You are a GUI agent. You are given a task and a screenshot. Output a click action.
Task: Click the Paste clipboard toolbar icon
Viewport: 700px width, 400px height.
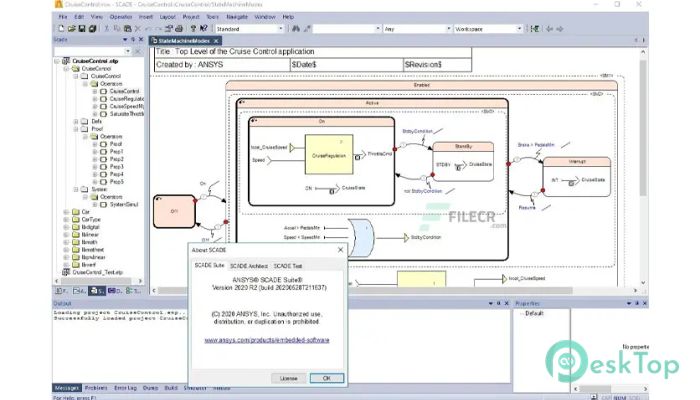click(127, 29)
